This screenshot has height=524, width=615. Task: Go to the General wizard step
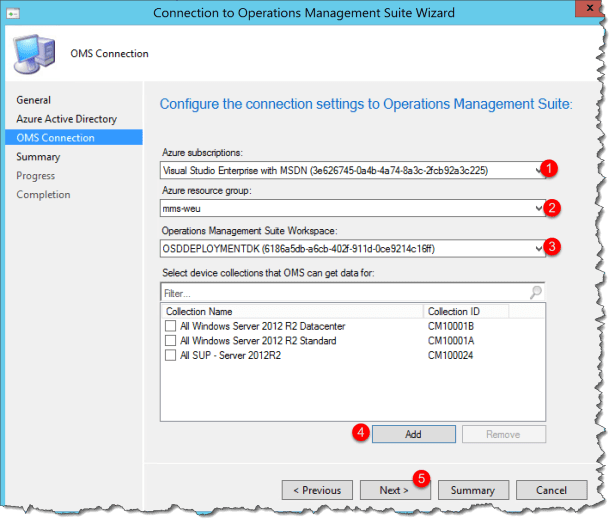[x=34, y=100]
